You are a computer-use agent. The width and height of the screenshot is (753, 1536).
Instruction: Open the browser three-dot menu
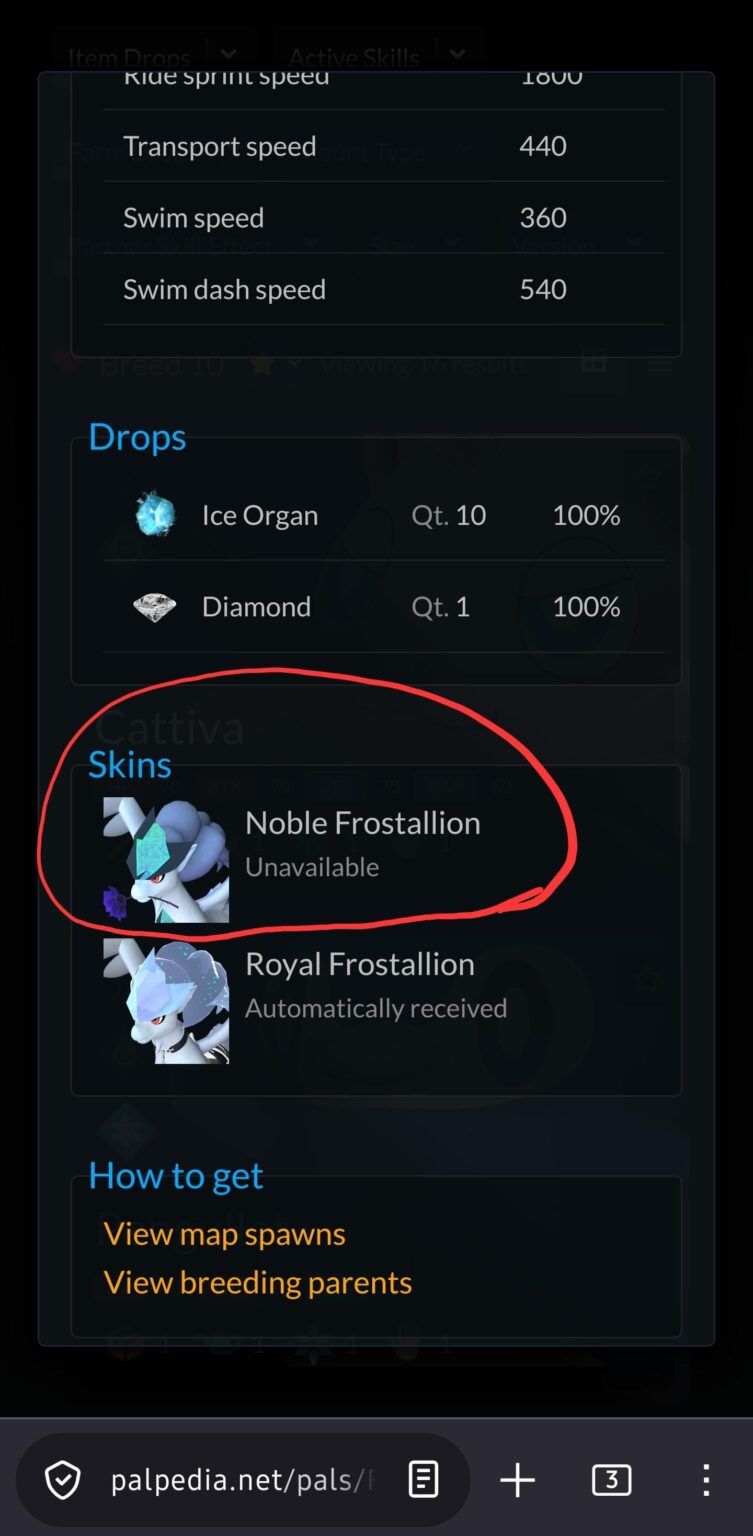tap(706, 1480)
